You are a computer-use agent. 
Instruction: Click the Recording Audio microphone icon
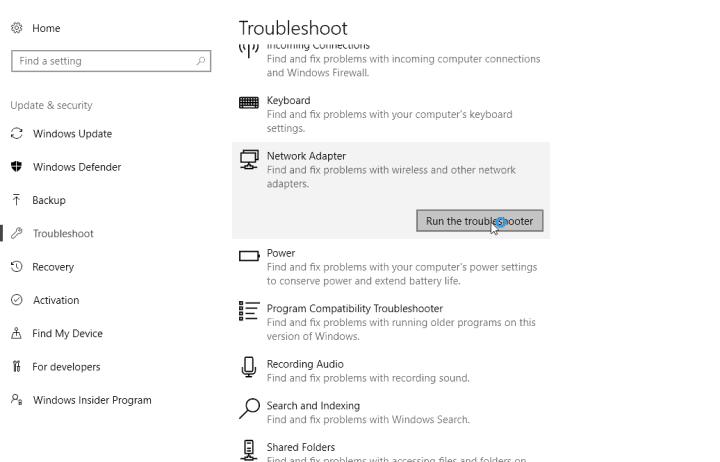249,367
